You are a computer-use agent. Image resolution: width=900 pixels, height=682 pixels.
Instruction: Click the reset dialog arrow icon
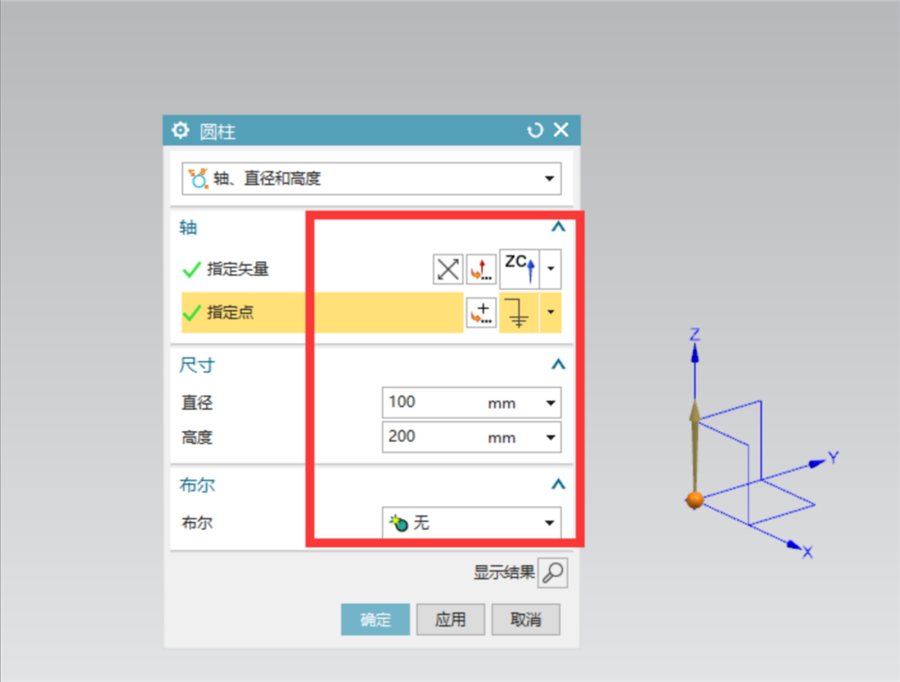(535, 130)
